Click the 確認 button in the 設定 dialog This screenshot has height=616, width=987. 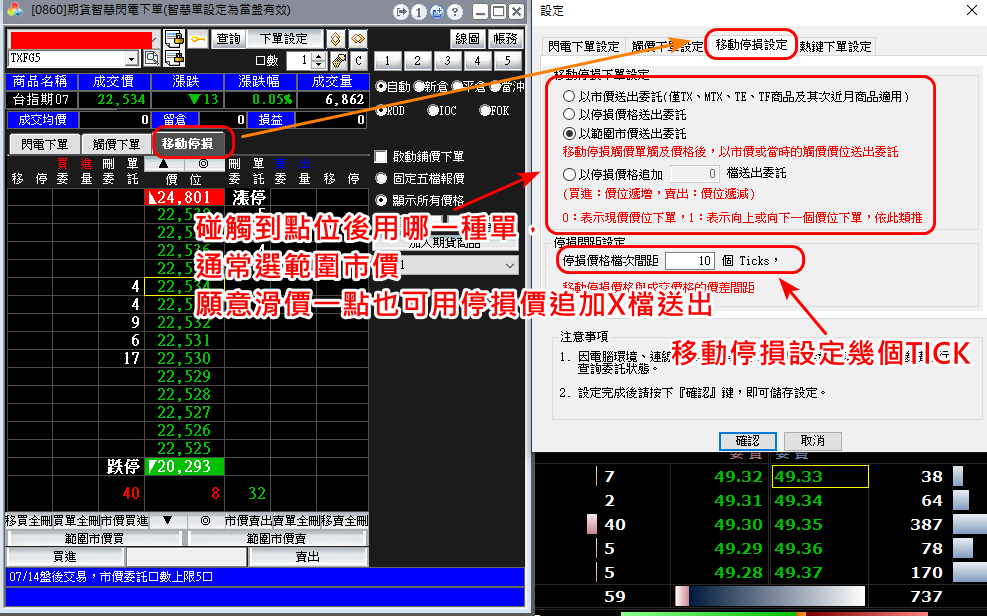tap(747, 440)
